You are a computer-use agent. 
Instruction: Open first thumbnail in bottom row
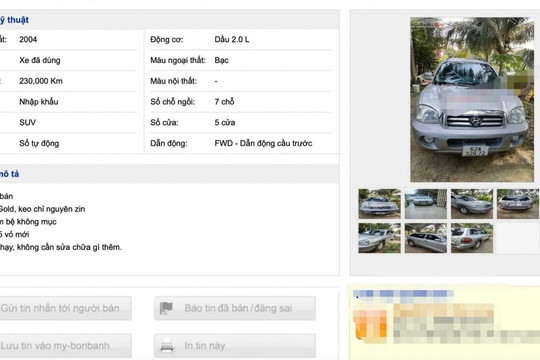[x=379, y=238]
